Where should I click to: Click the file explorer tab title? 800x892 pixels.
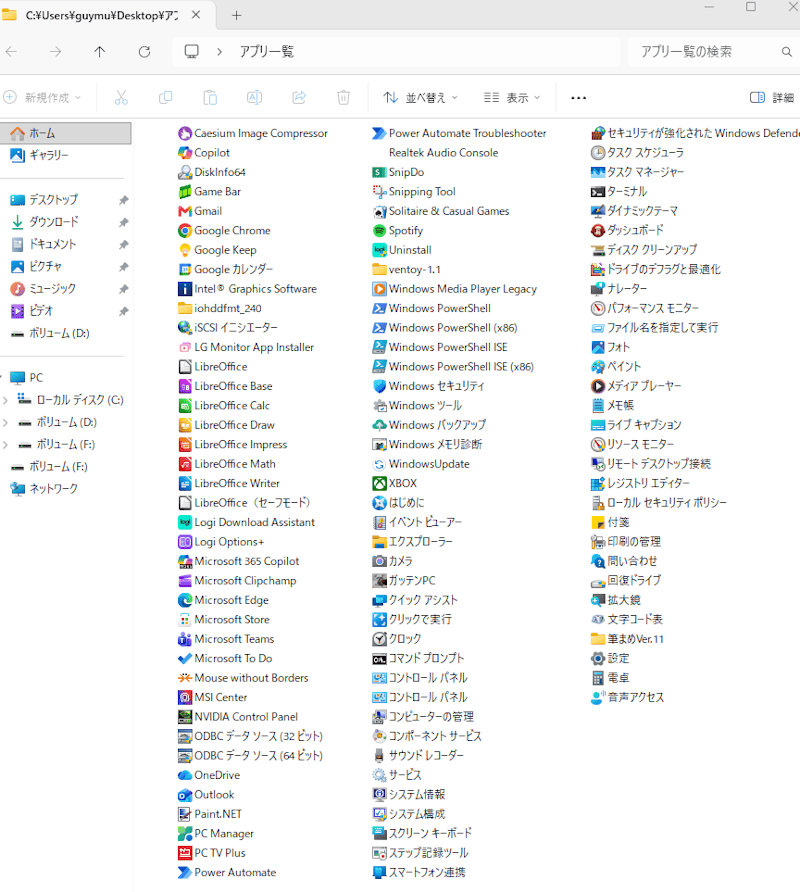point(101,15)
